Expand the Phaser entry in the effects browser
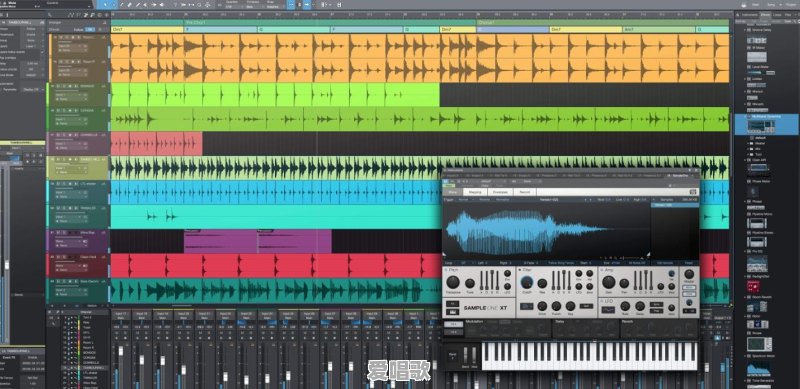This screenshot has width=800, height=389. pos(745,201)
